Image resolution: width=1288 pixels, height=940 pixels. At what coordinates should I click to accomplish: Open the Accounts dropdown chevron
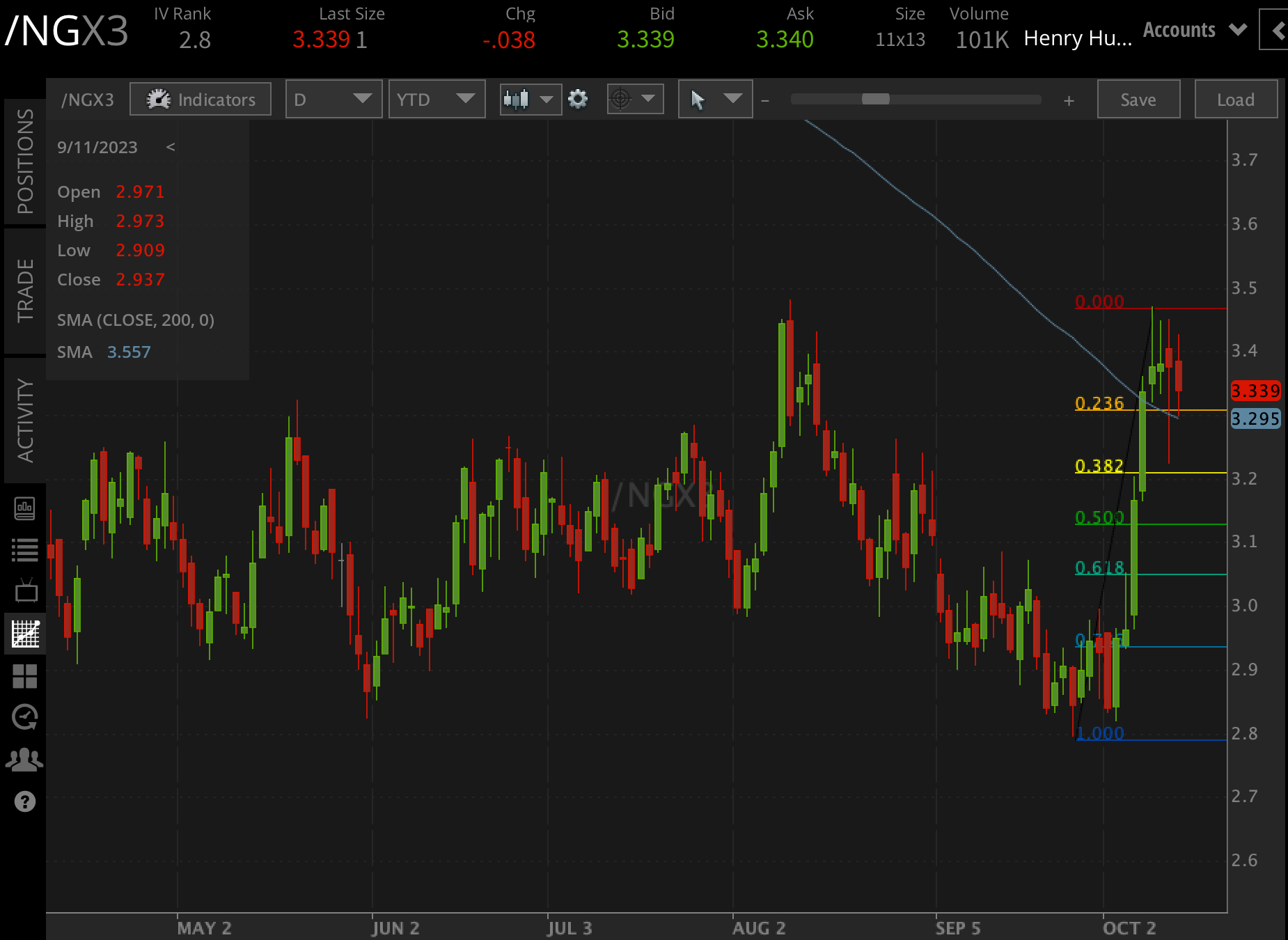1238,30
